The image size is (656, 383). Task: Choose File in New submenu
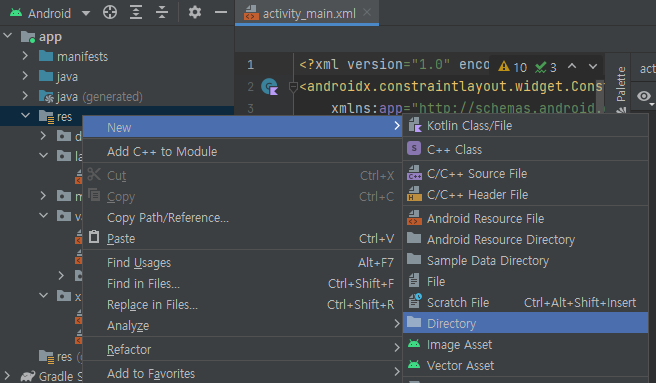pyautogui.click(x=525, y=281)
